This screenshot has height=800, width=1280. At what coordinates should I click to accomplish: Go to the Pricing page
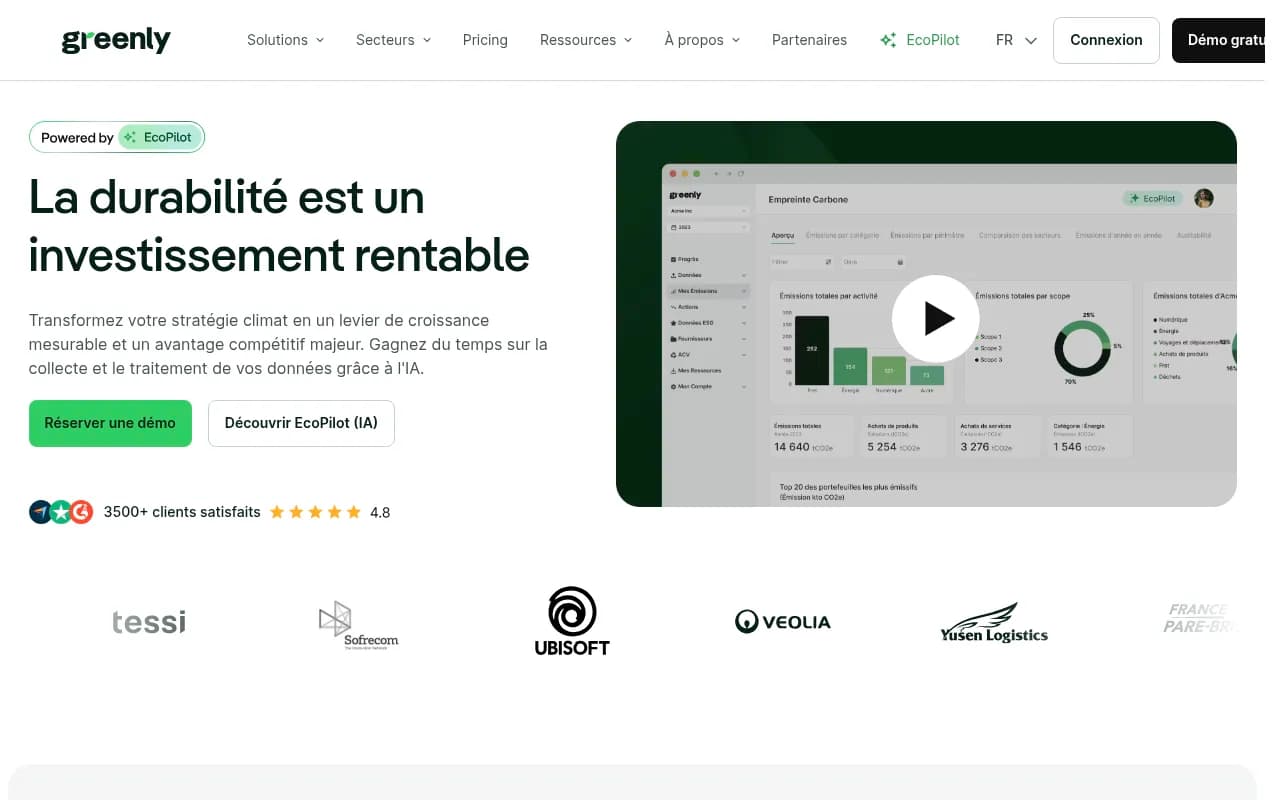coord(485,40)
